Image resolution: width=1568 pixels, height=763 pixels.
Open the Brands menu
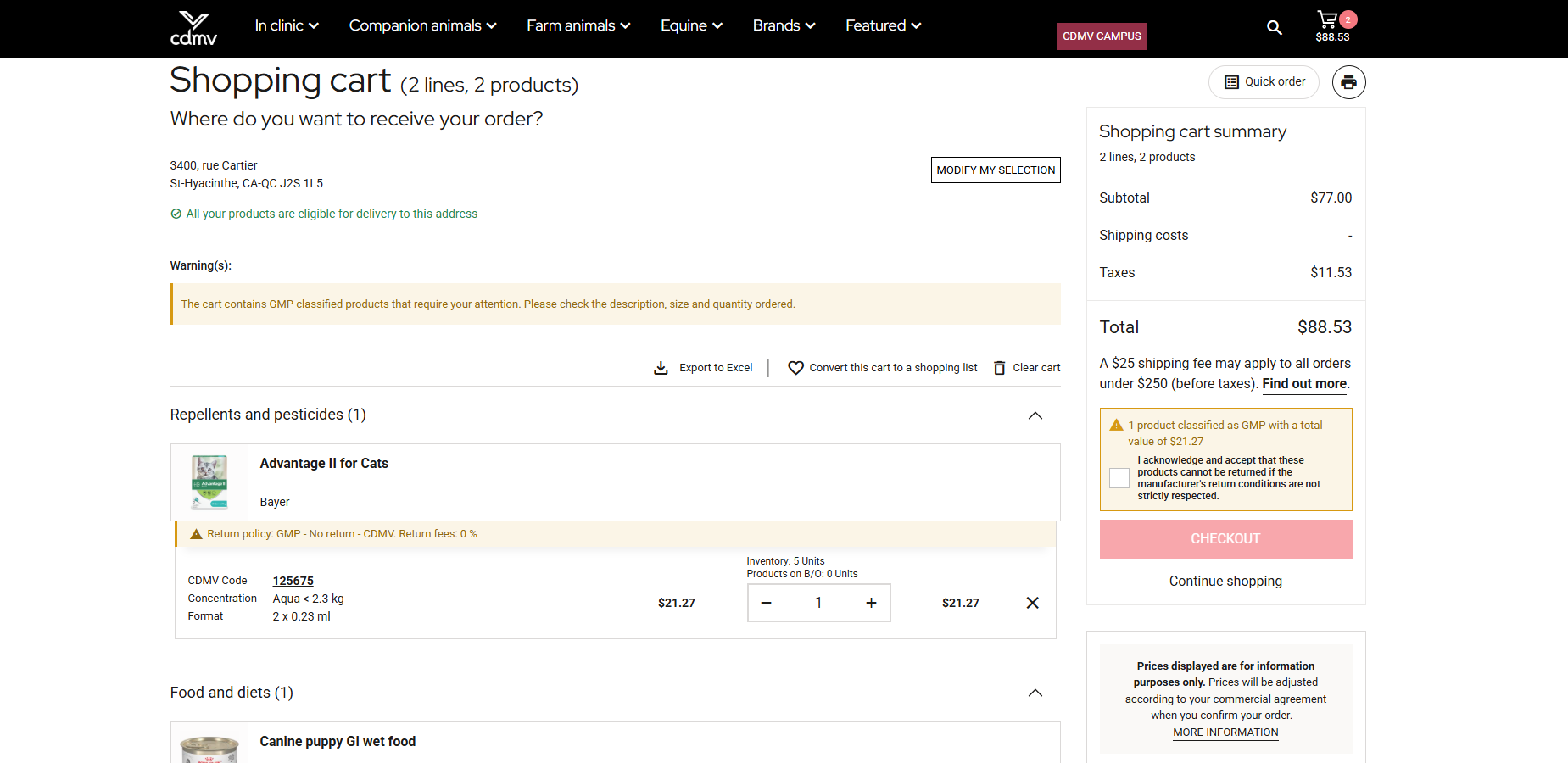point(784,25)
